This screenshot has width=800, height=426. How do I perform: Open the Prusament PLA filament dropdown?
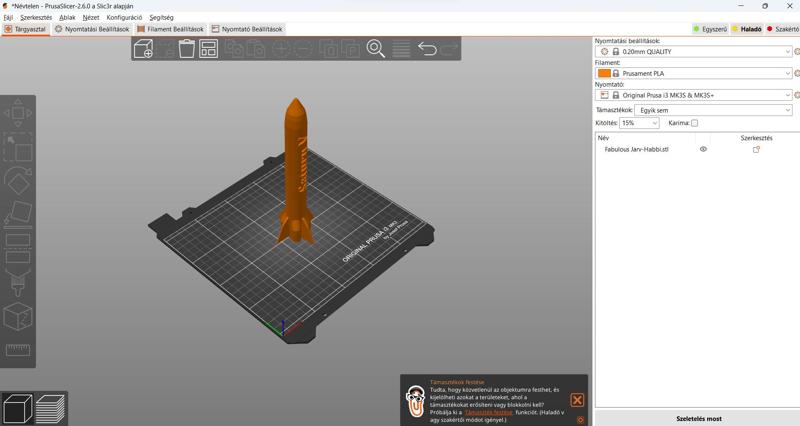tap(693, 73)
